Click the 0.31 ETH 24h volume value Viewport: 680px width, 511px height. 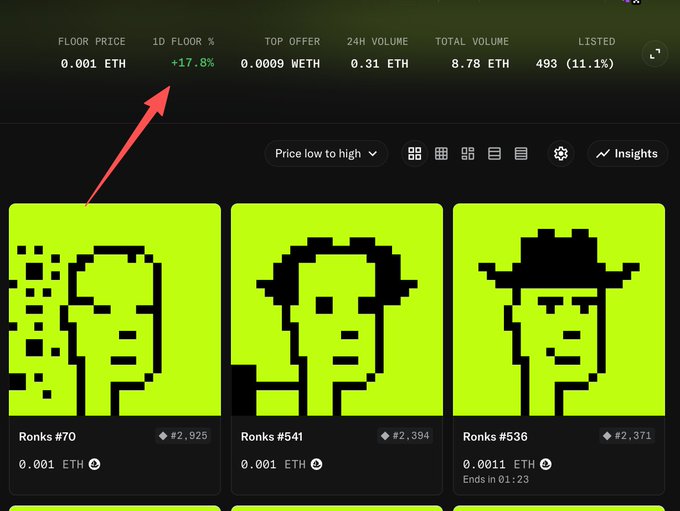click(379, 64)
